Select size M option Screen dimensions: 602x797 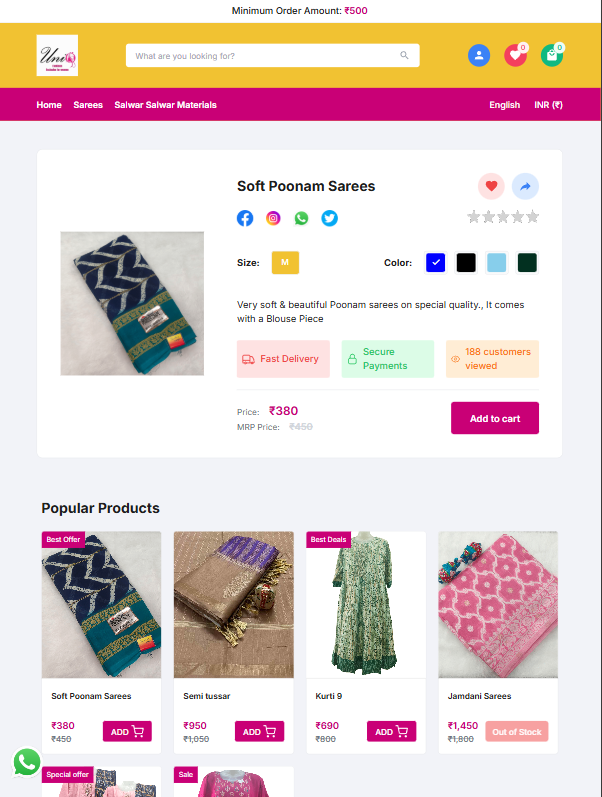285,263
